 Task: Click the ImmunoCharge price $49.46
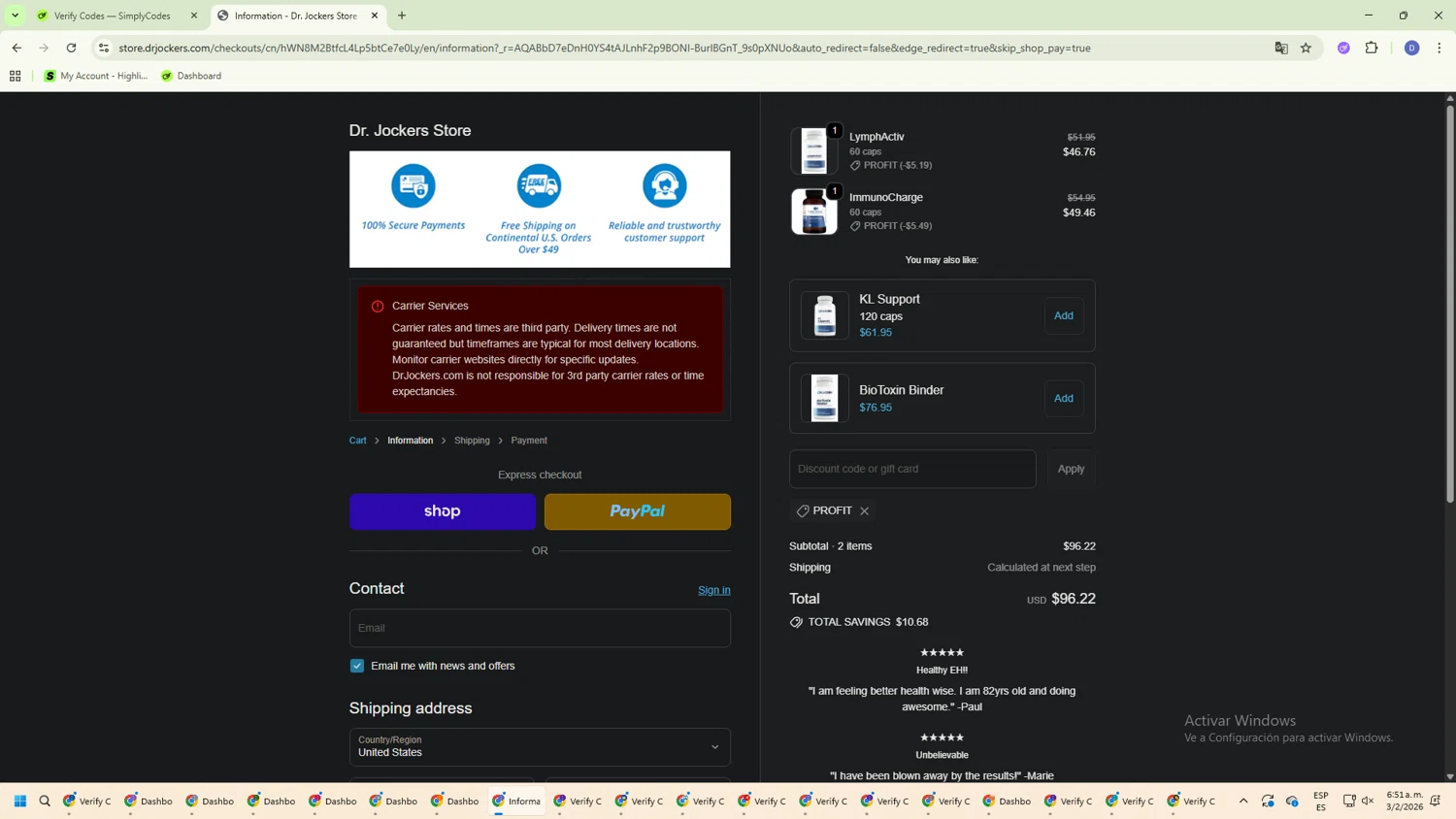coord(1079,213)
